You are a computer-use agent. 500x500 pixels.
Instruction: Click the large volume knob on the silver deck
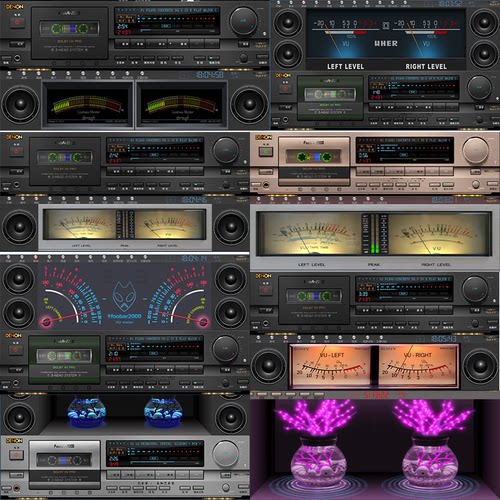[x=226, y=454]
